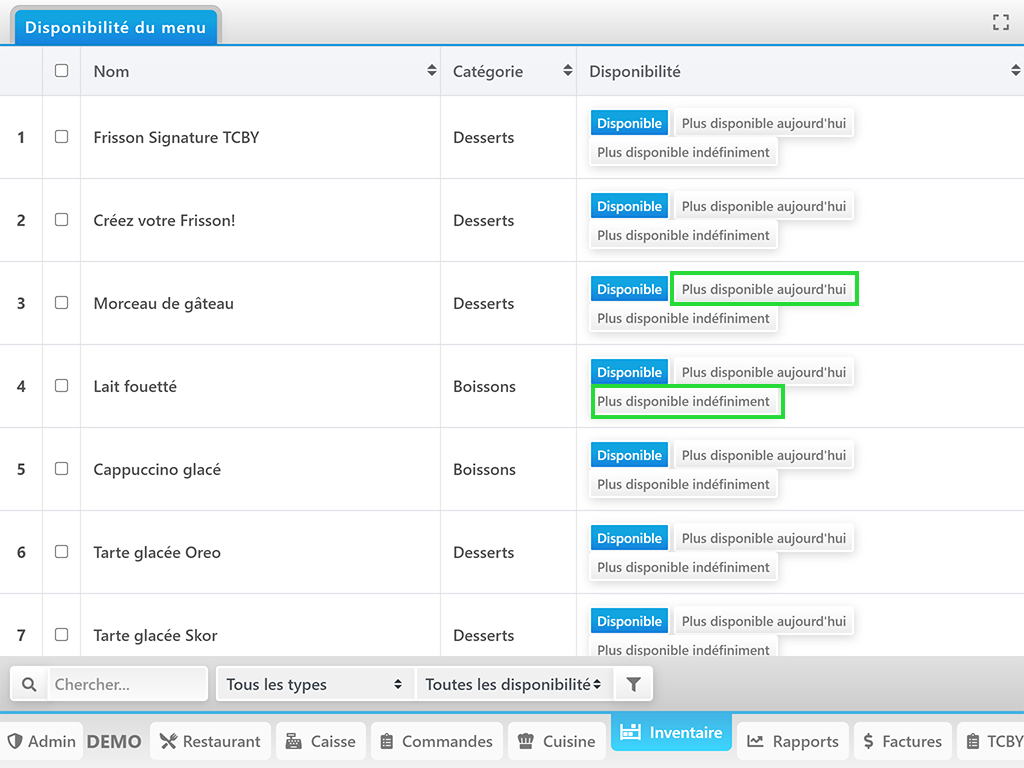Sort the table by the Nom column
This screenshot has width=1024, height=768.
pos(431,71)
